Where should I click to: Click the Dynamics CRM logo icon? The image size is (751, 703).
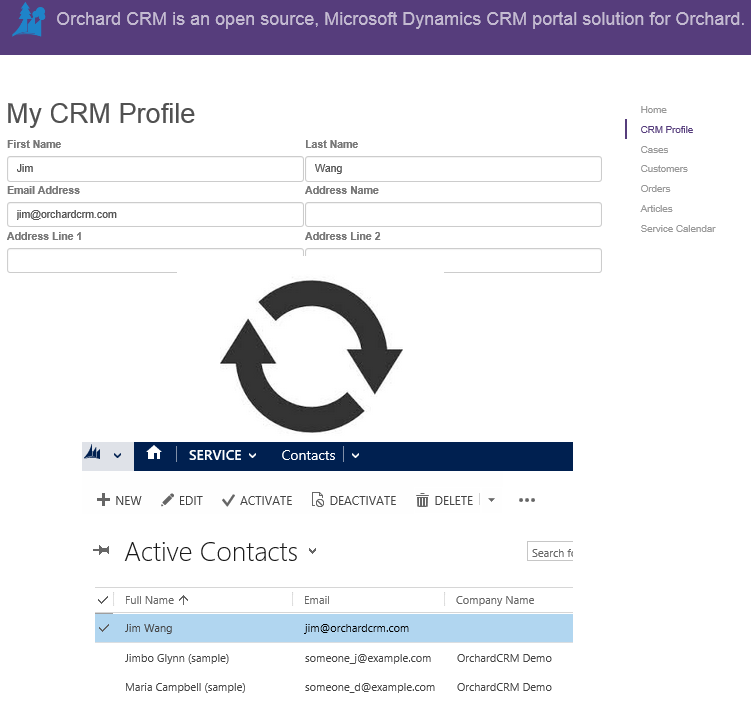(92, 452)
